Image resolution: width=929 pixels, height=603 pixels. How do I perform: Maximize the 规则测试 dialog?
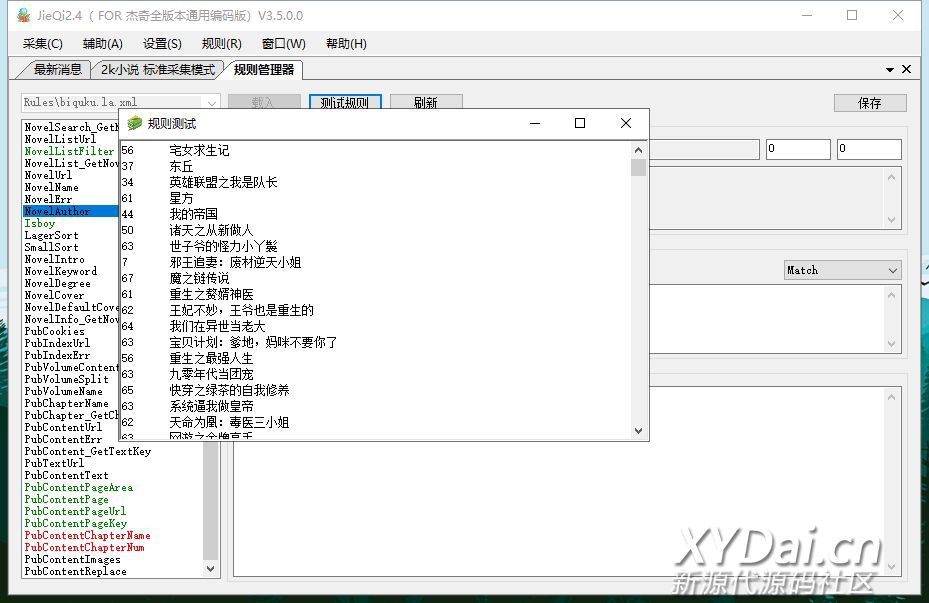(x=579, y=123)
